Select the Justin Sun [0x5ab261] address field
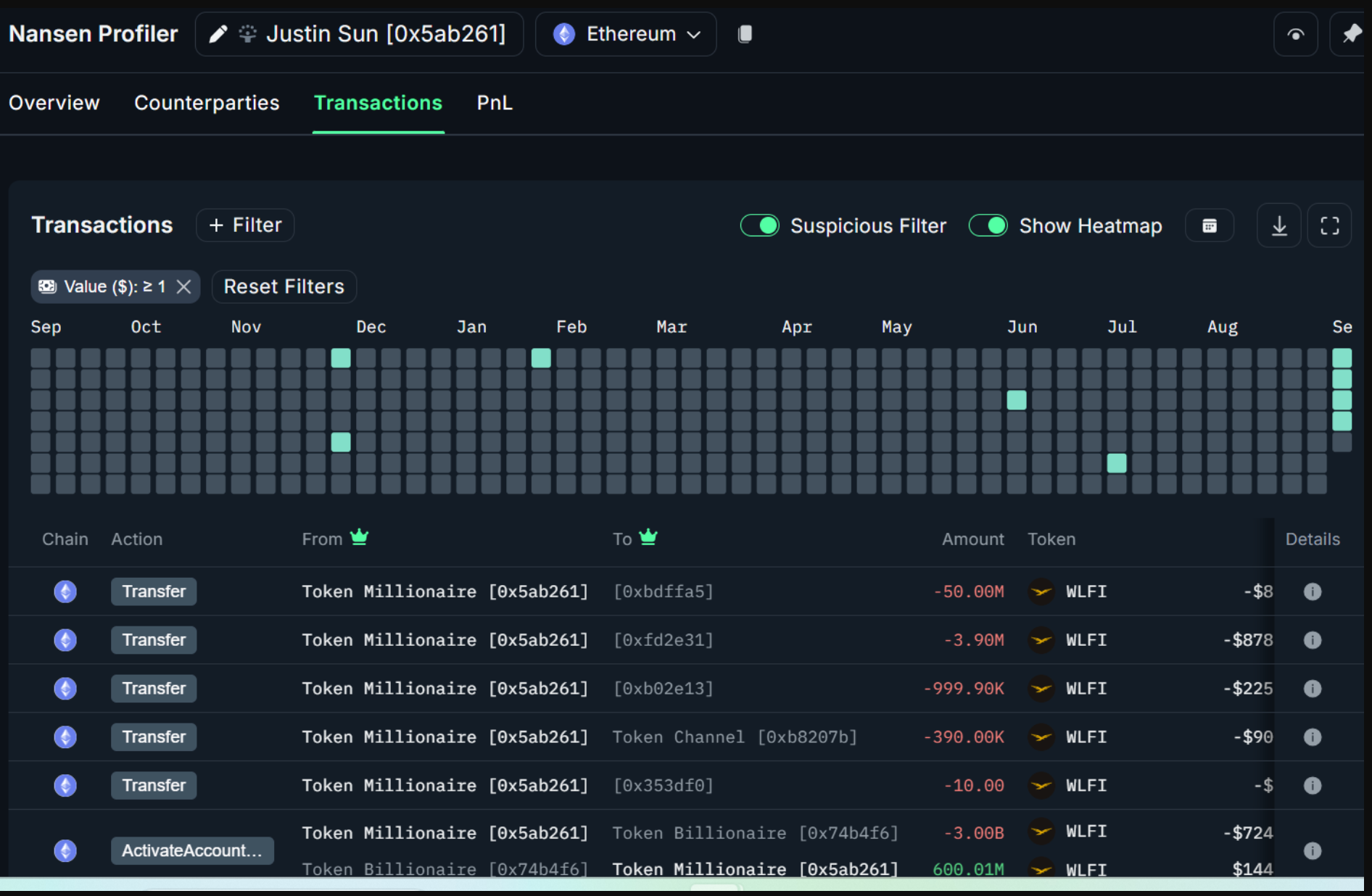 359,34
